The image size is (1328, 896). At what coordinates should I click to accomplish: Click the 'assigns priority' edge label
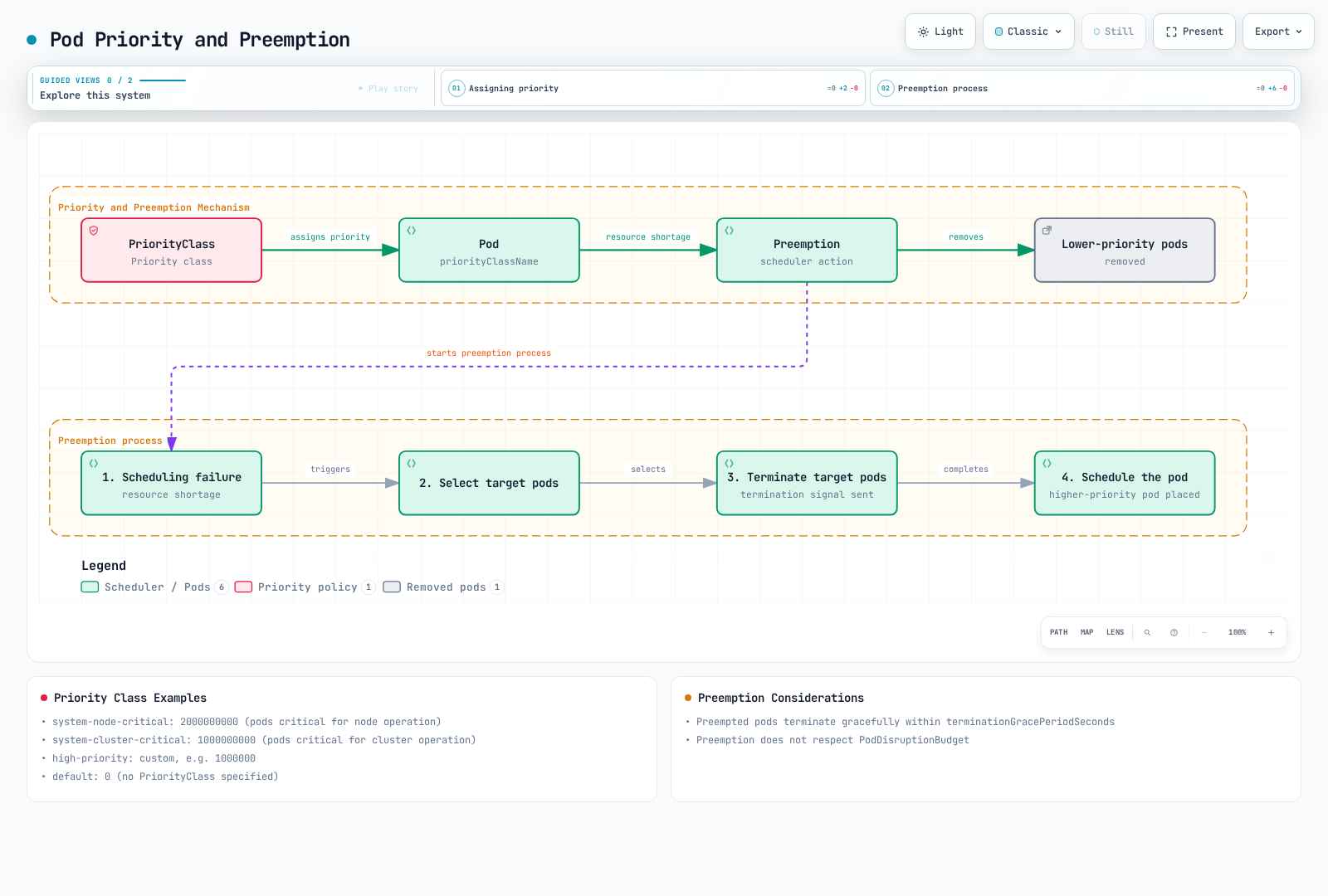[x=330, y=237]
